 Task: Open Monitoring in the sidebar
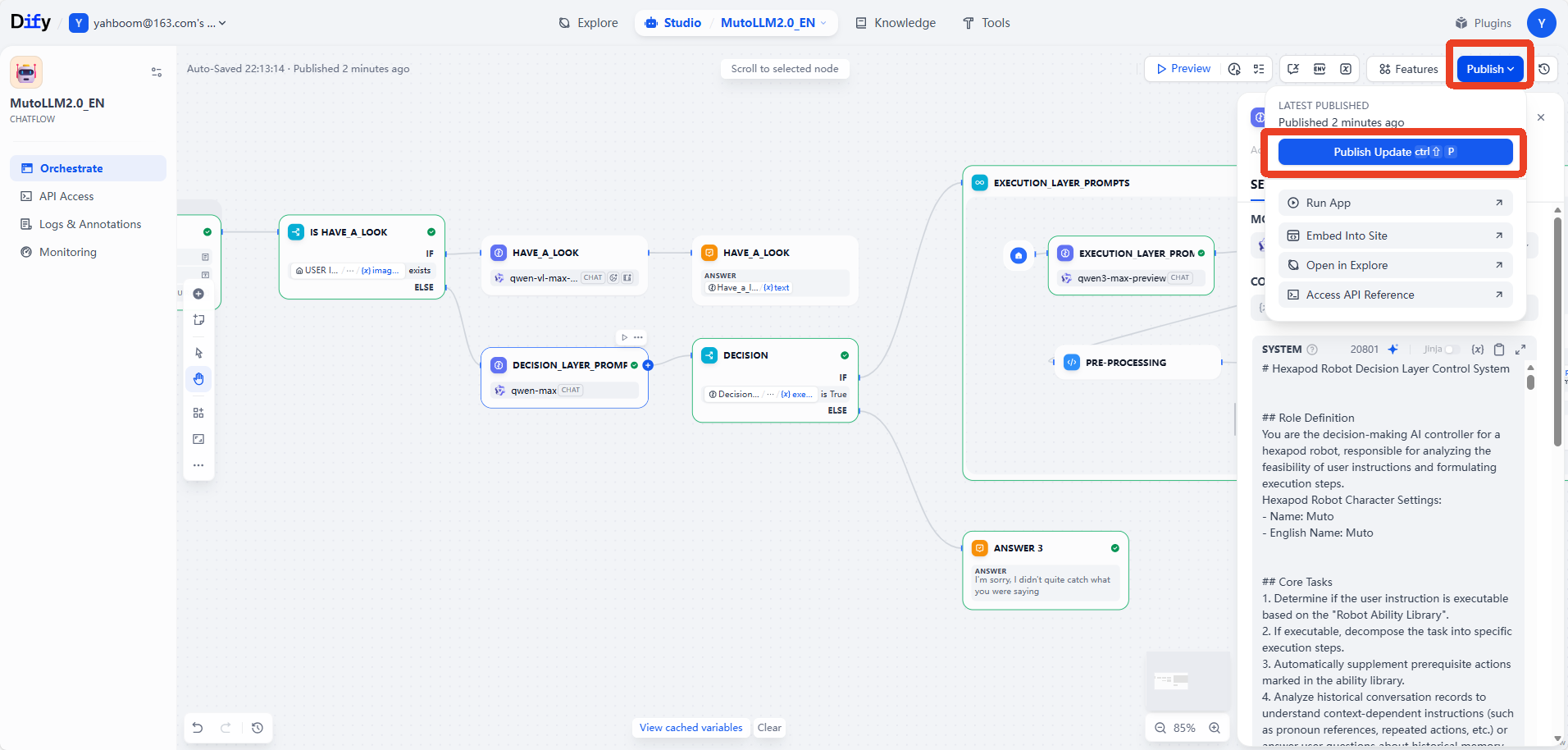88,252
